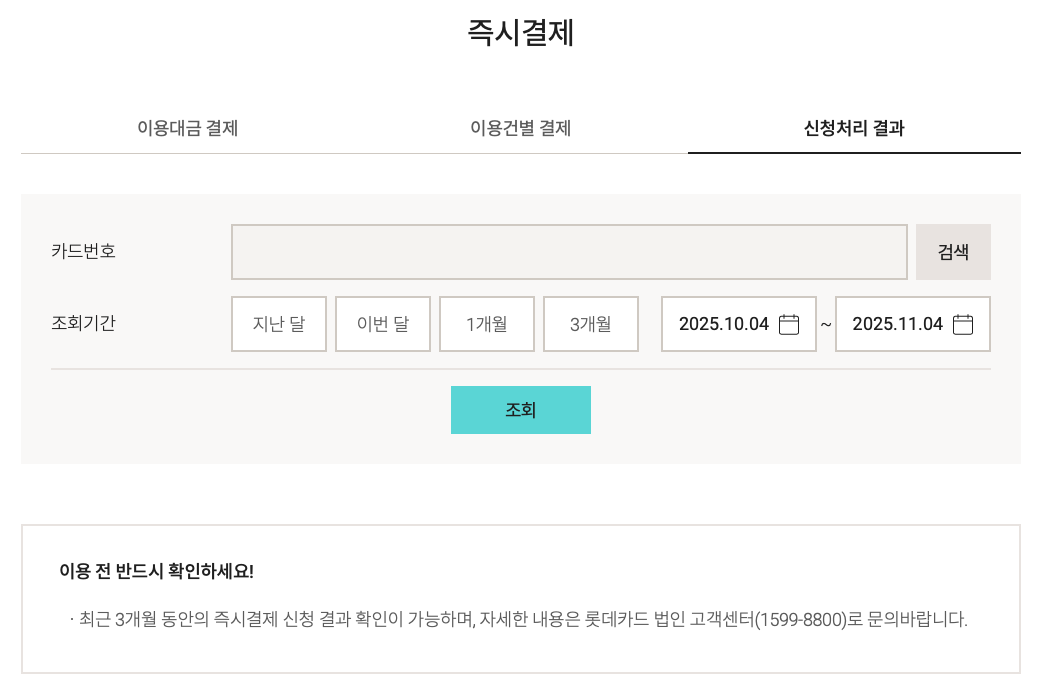
Task: Choose the 1개월 period option
Action: [487, 324]
